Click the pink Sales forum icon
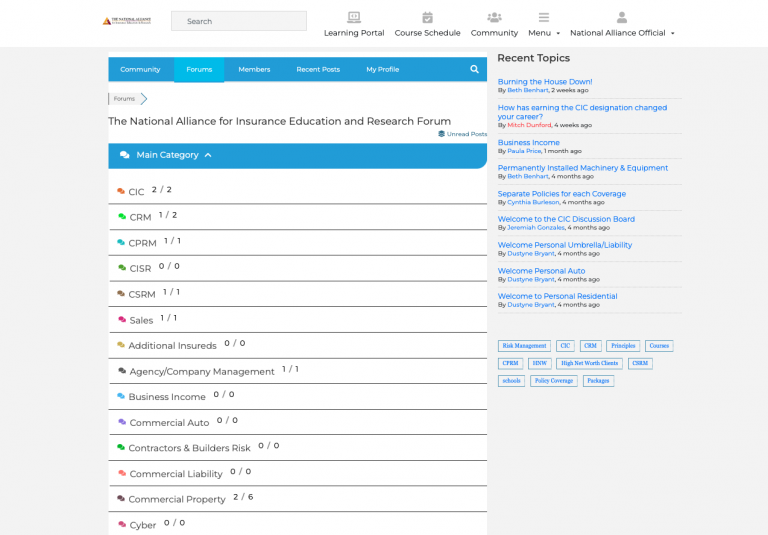The height and width of the screenshot is (535, 768). [122, 319]
